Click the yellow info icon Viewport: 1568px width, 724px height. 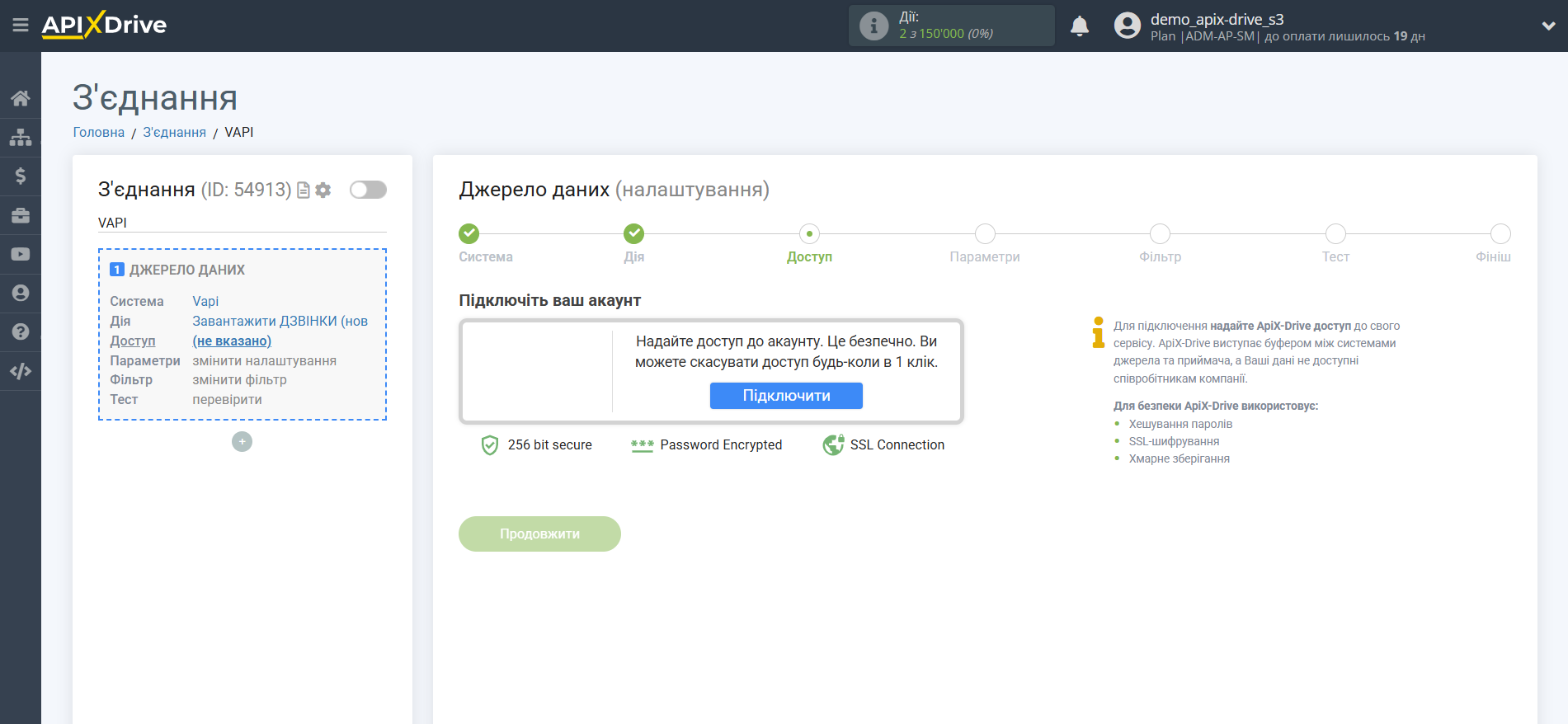click(x=1098, y=332)
